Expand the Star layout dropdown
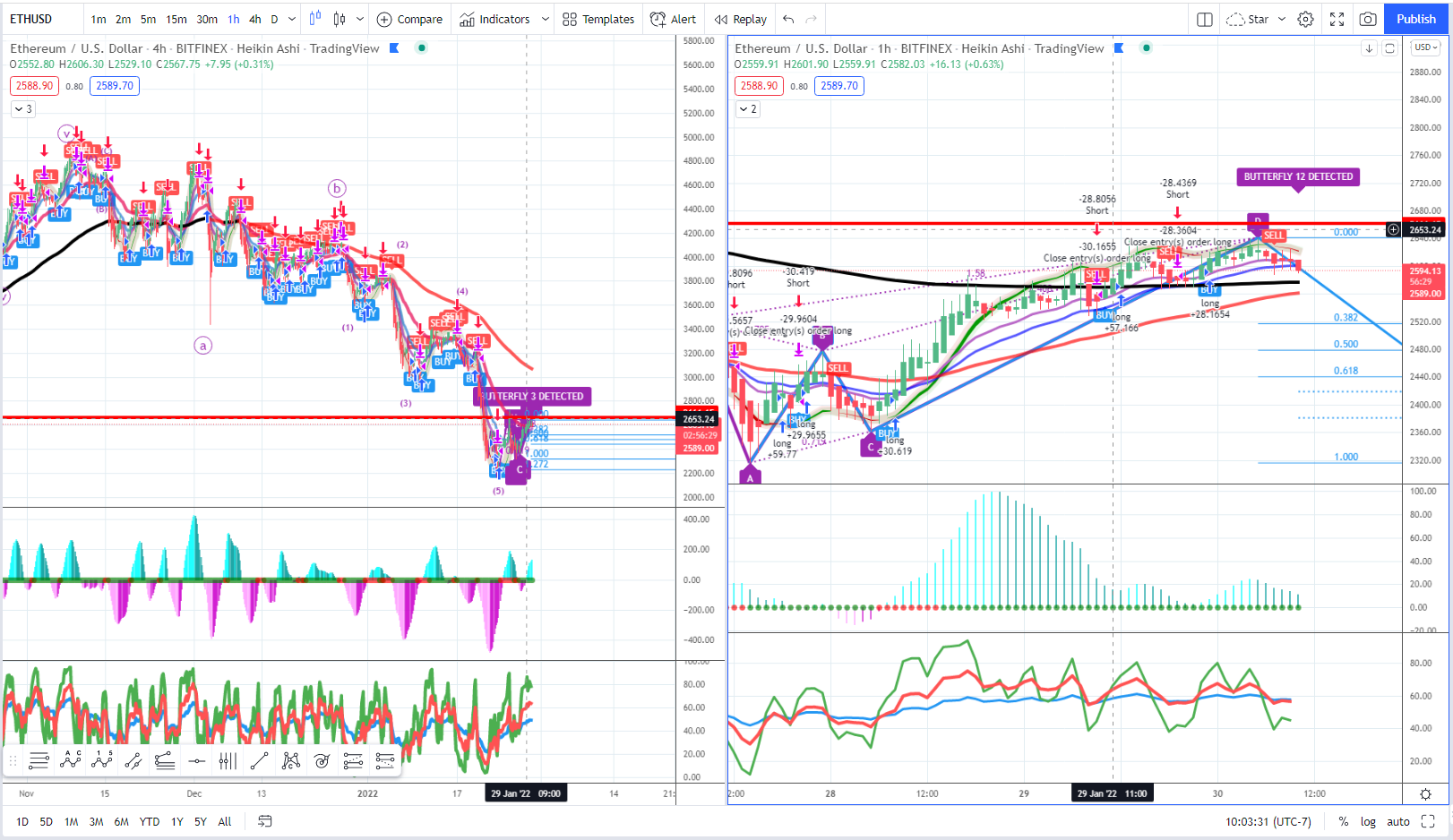The height and width of the screenshot is (840, 1453). coord(1282,19)
